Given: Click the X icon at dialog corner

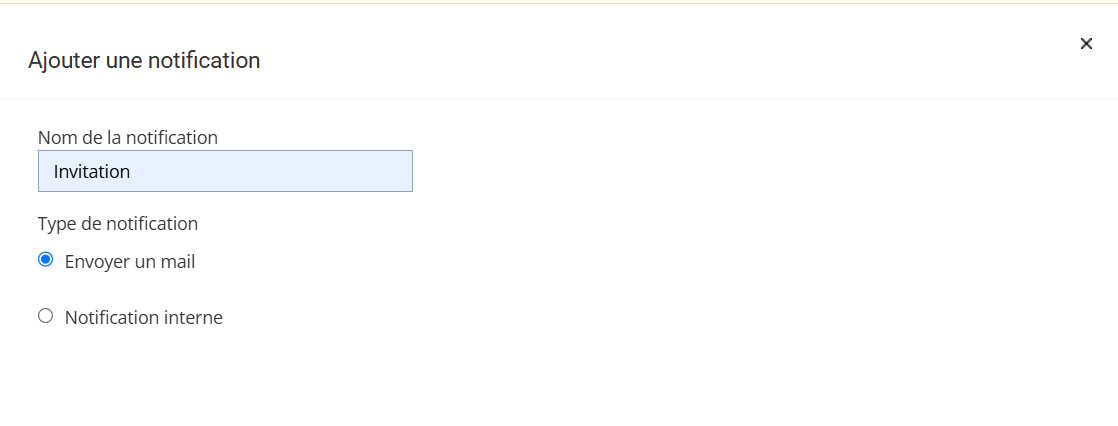Looking at the screenshot, I should coord(1086,44).
